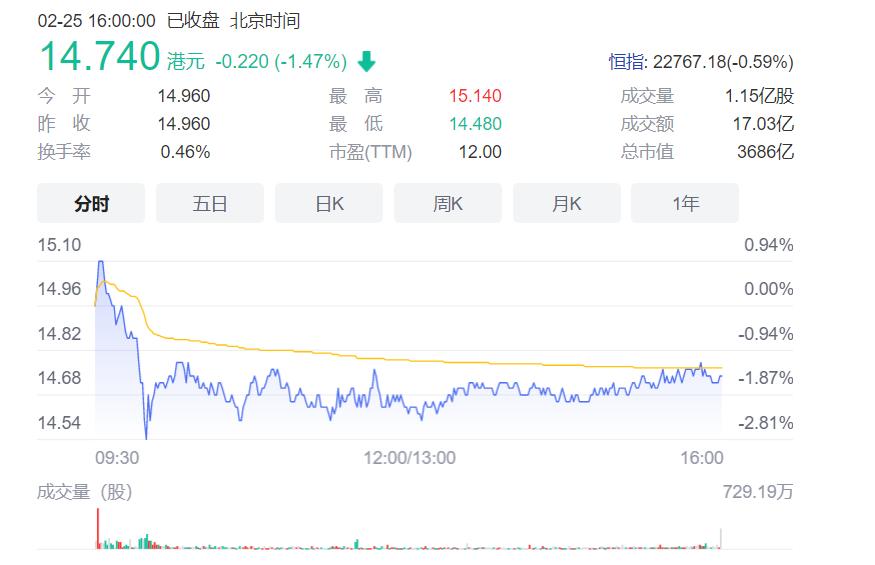Click the 成交量（股）volume chart label
Screen dimensions: 875x565
coord(85,491)
